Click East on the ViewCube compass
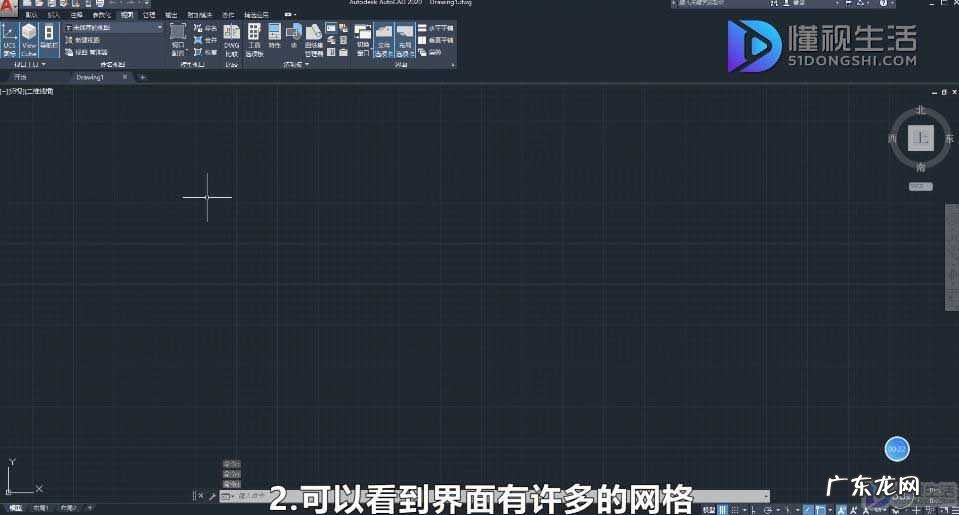959x515 pixels. (949, 139)
